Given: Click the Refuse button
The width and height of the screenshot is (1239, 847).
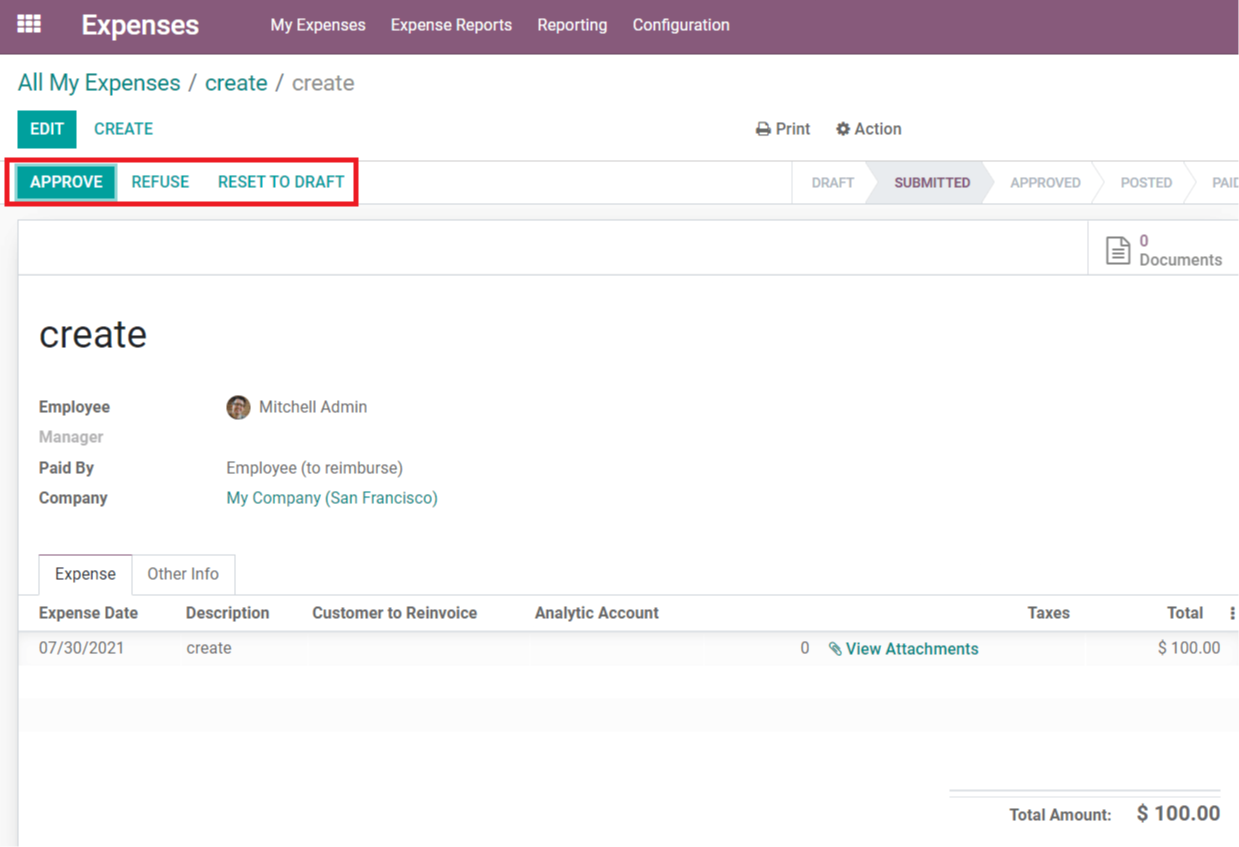Looking at the screenshot, I should [x=160, y=182].
